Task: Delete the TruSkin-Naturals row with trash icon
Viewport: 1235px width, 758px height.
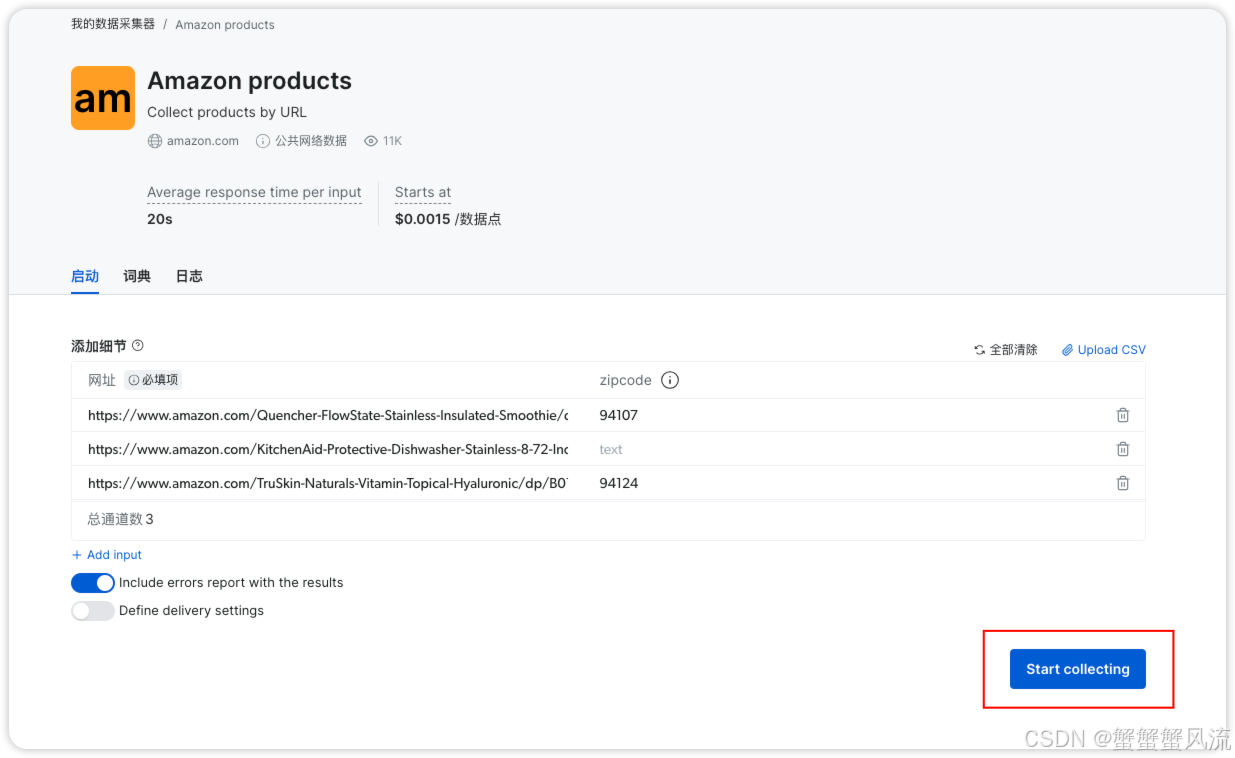Action: click(1123, 483)
